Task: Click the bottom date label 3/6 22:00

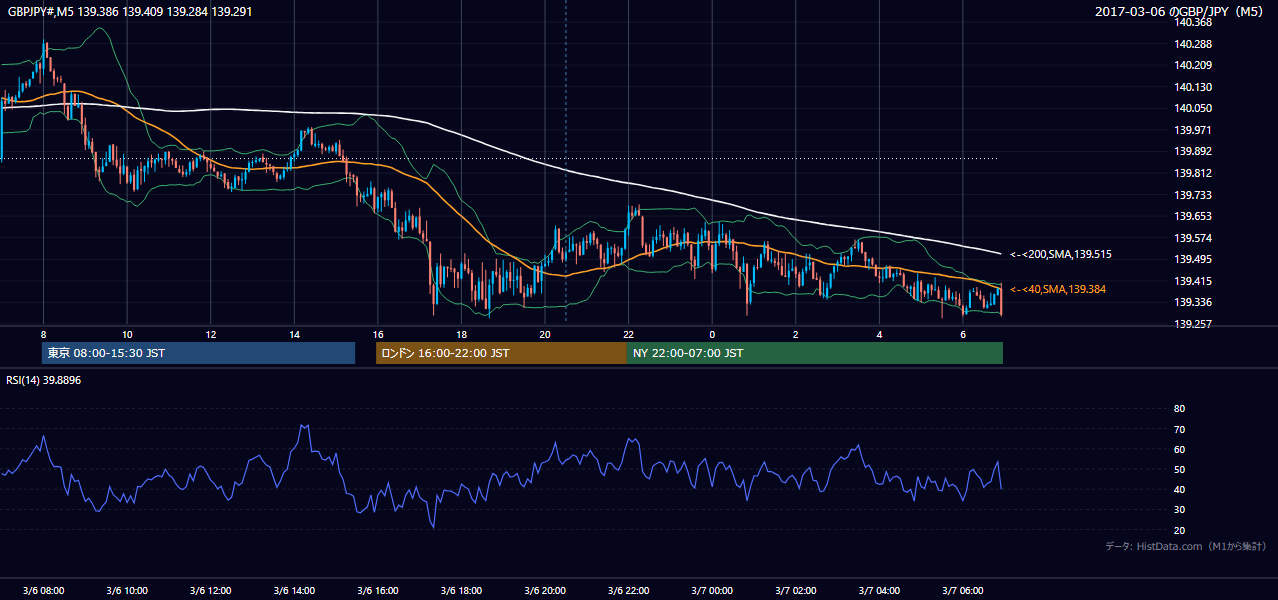Action: click(628, 590)
